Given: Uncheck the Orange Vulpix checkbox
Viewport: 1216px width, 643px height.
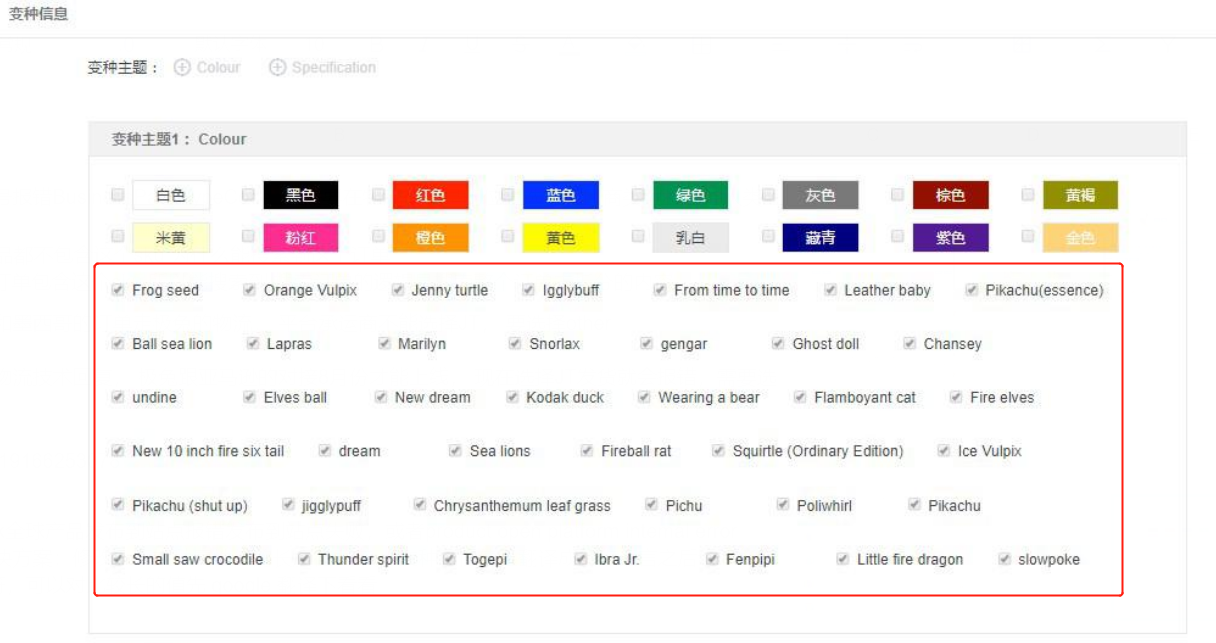Looking at the screenshot, I should tap(249, 290).
